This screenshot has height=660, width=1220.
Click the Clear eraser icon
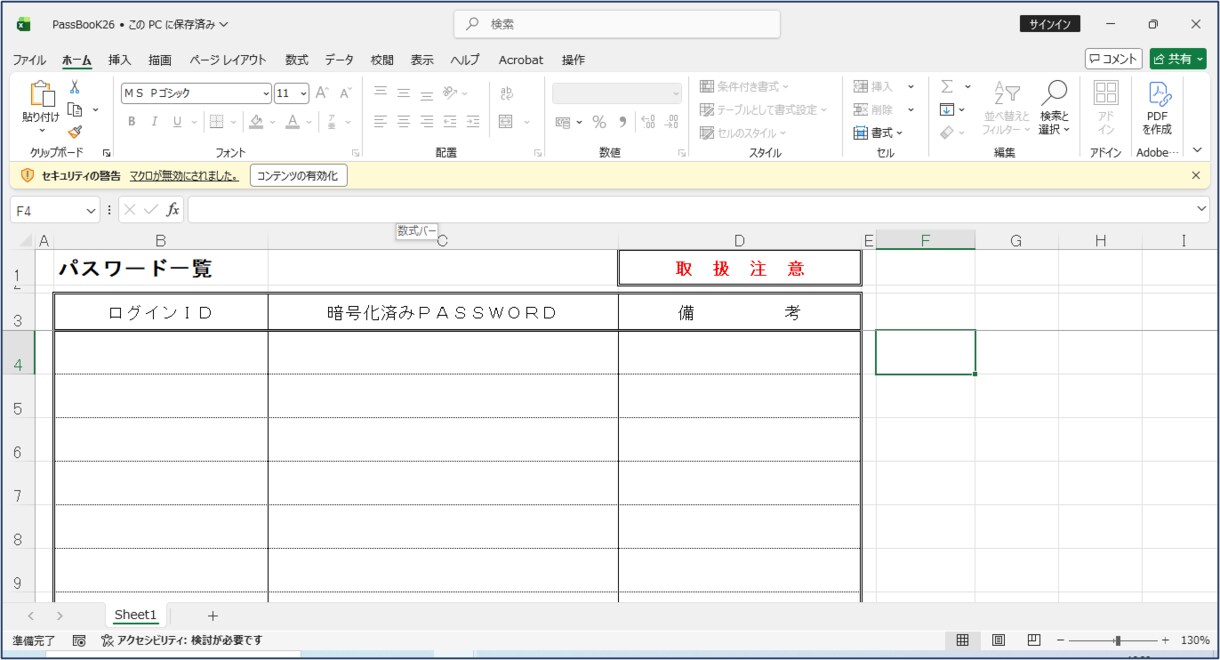click(x=947, y=133)
